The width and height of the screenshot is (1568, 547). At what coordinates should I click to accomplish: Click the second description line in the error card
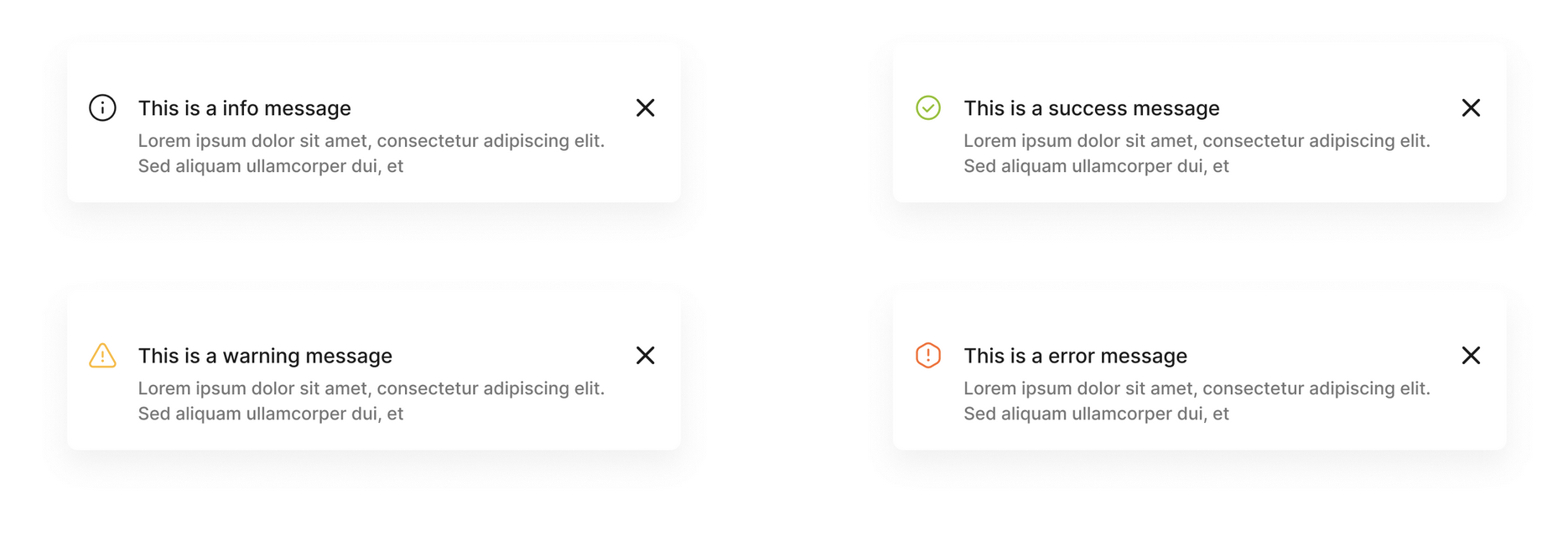tap(1096, 414)
